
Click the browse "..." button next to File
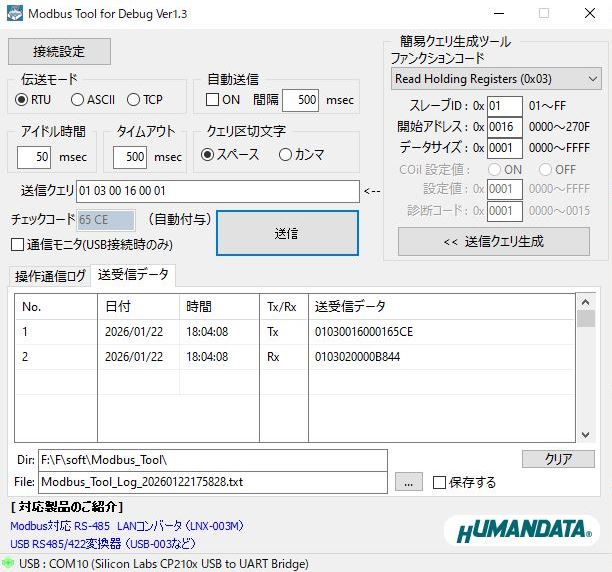point(408,482)
